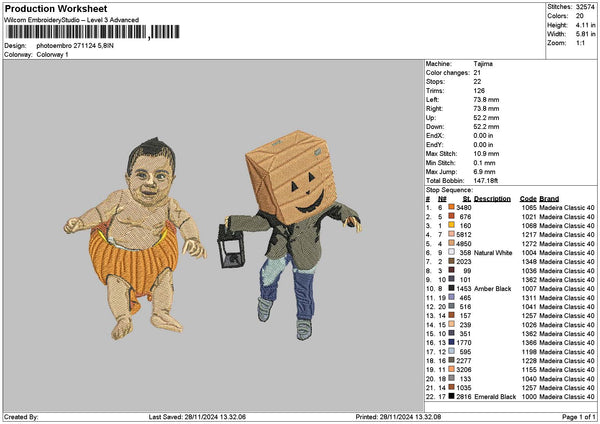Click the Zoom value '1:1'
This screenshot has width=600, height=424.
[x=580, y=43]
